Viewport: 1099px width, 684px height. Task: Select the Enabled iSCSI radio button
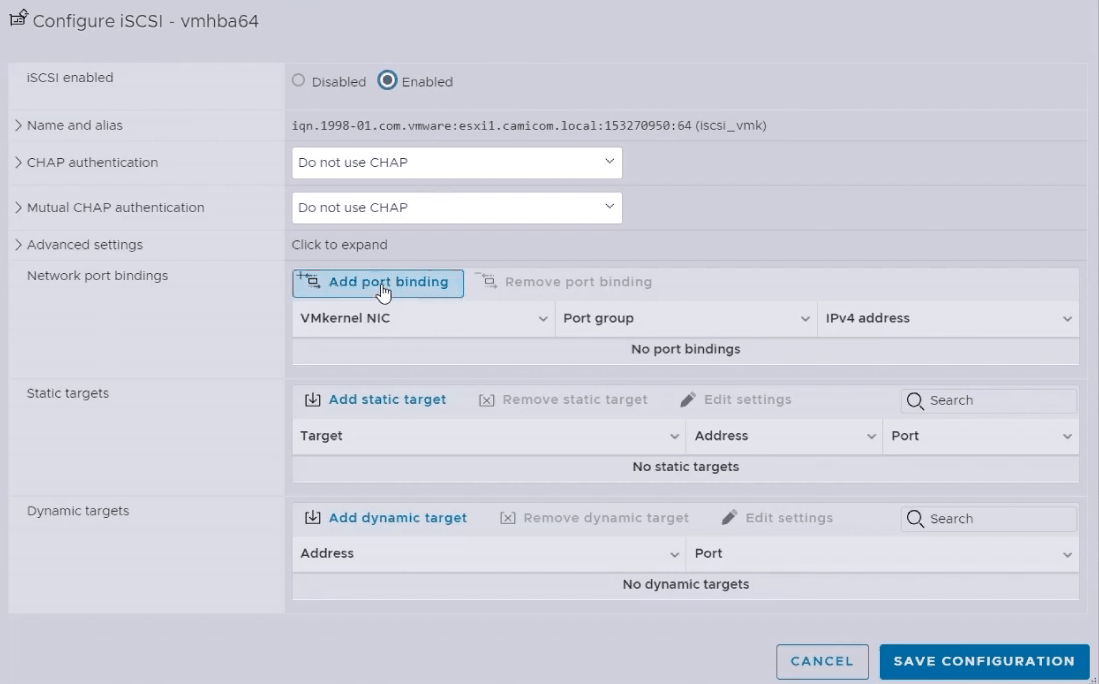coord(387,81)
